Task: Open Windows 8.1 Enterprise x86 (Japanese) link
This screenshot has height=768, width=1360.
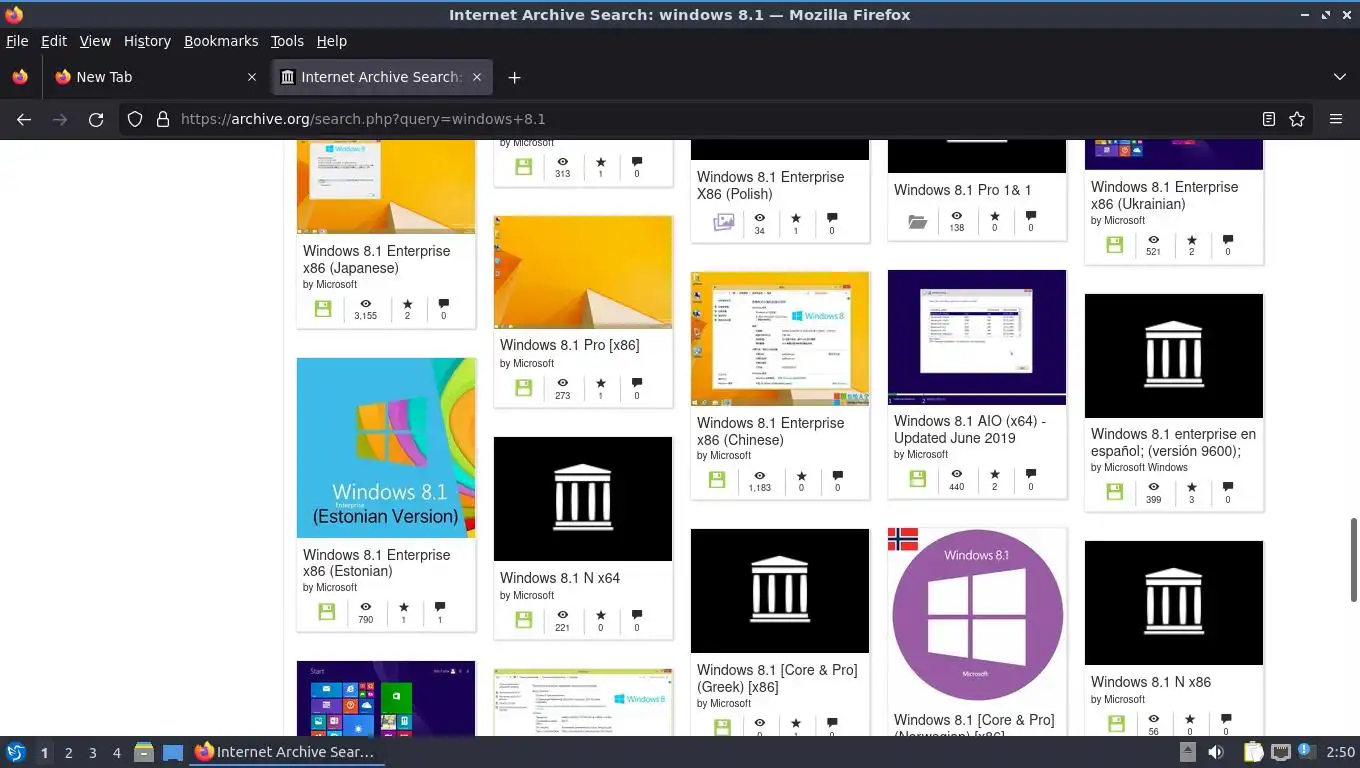Action: tap(377, 259)
